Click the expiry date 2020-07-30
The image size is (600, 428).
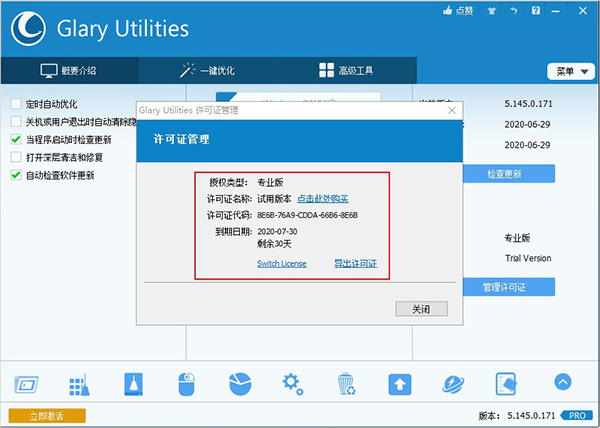277,231
